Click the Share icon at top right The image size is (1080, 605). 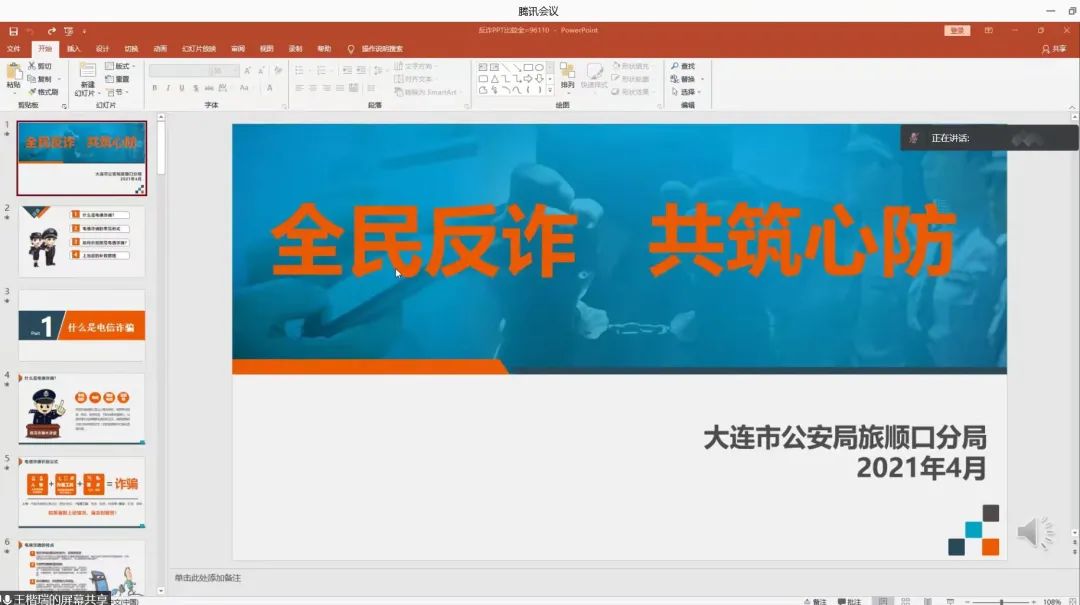coord(1053,48)
